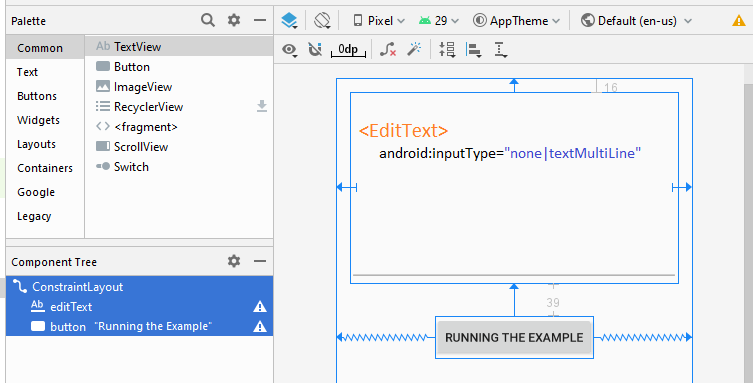Toggle autoconnect magnet icon

coord(315,49)
